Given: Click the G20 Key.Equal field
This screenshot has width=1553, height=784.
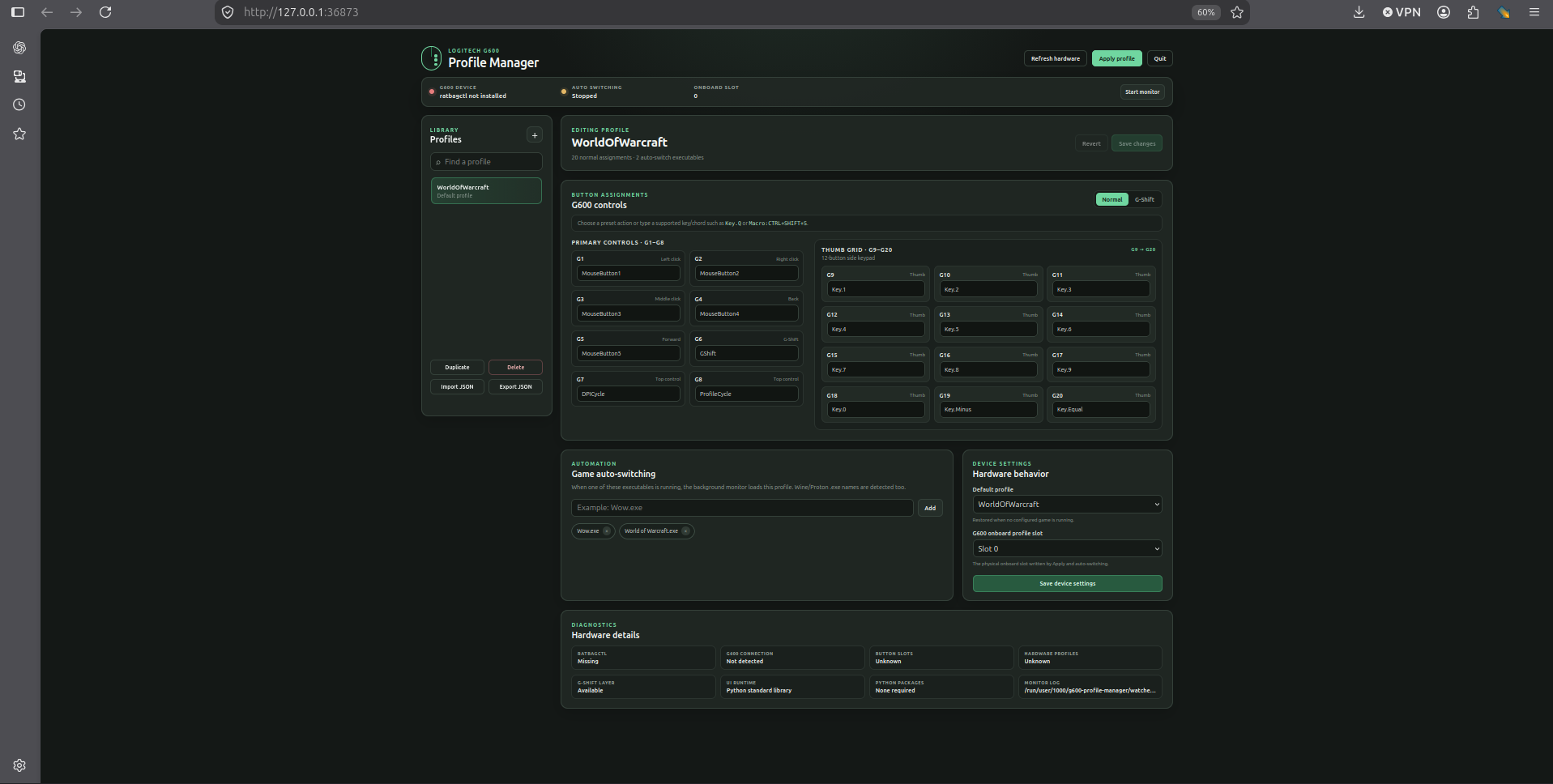Looking at the screenshot, I should click(1100, 410).
